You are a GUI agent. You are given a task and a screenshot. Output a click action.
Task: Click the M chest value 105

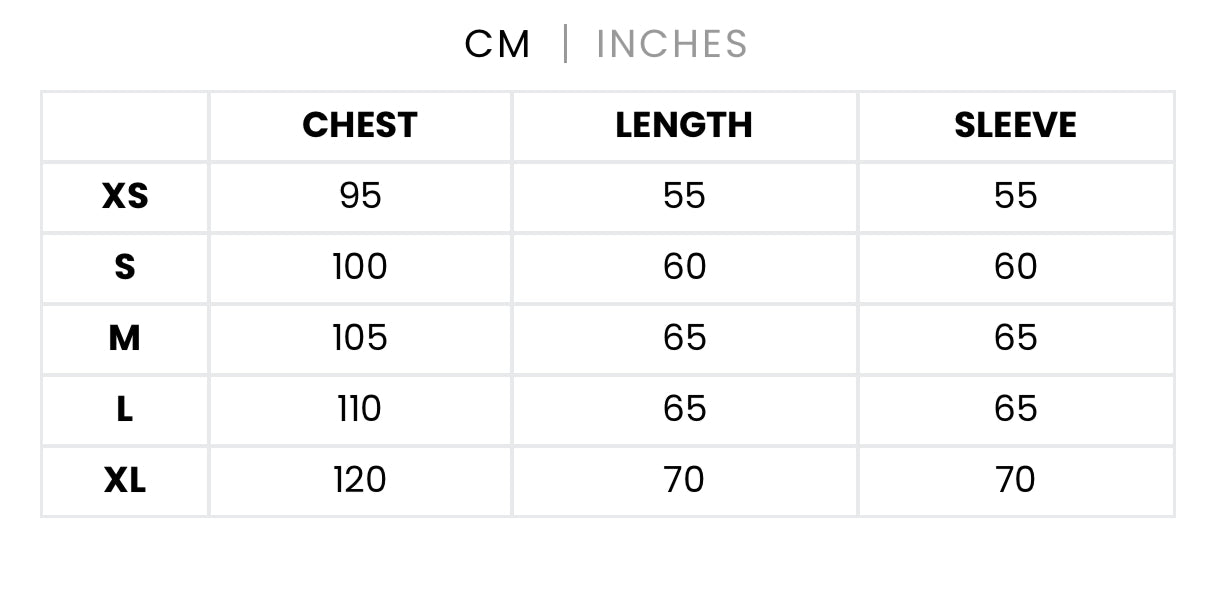tap(360, 338)
